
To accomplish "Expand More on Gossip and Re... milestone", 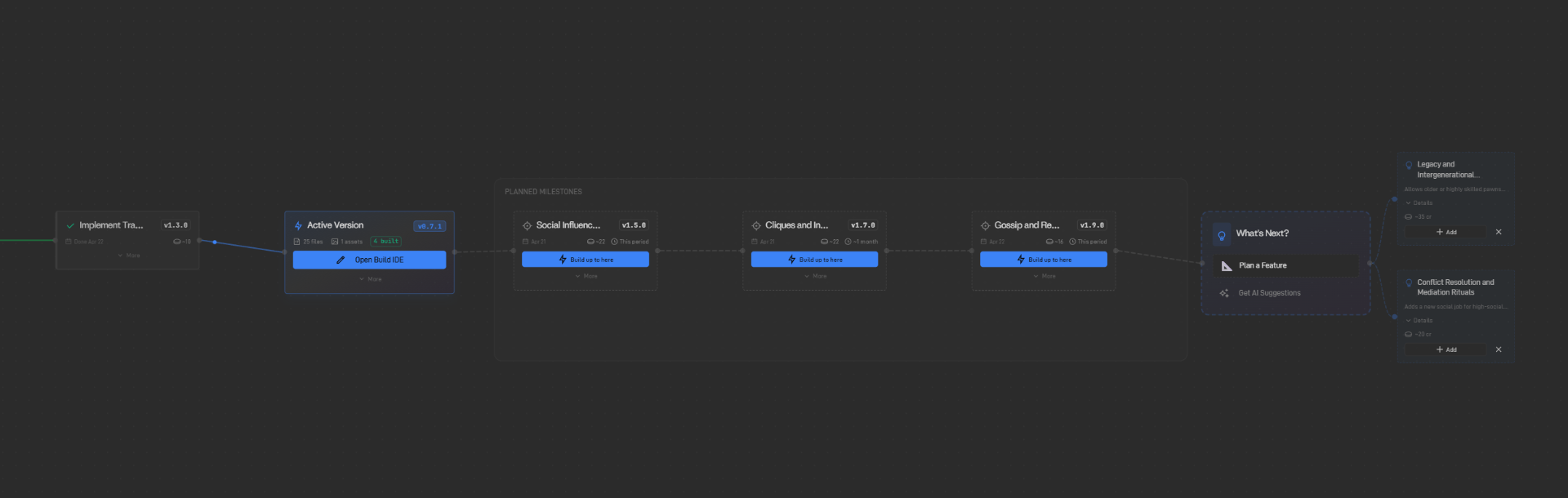I will tap(1045, 276).
